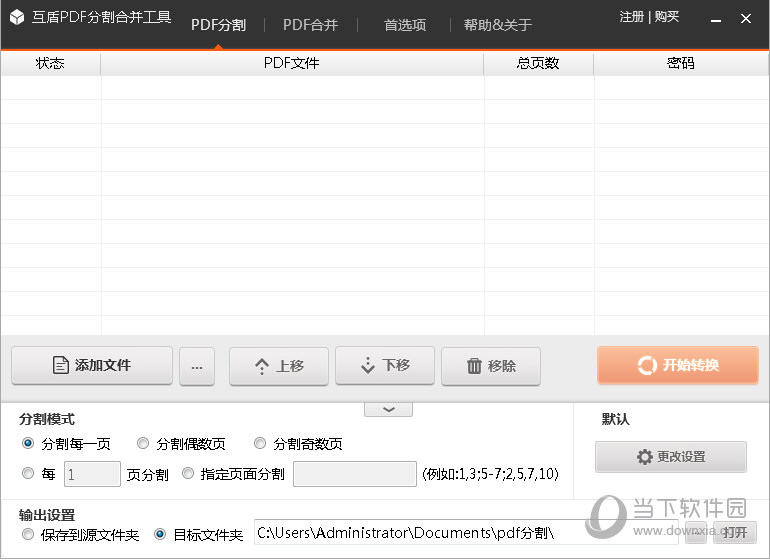Click the 密码 column header
The height and width of the screenshot is (560, 770).
coord(681,63)
